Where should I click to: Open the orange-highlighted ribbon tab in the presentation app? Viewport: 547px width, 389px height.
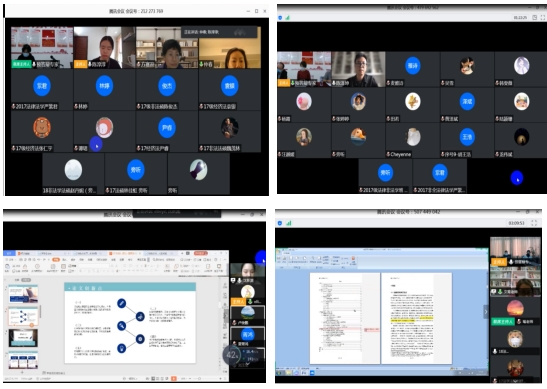pos(56,260)
